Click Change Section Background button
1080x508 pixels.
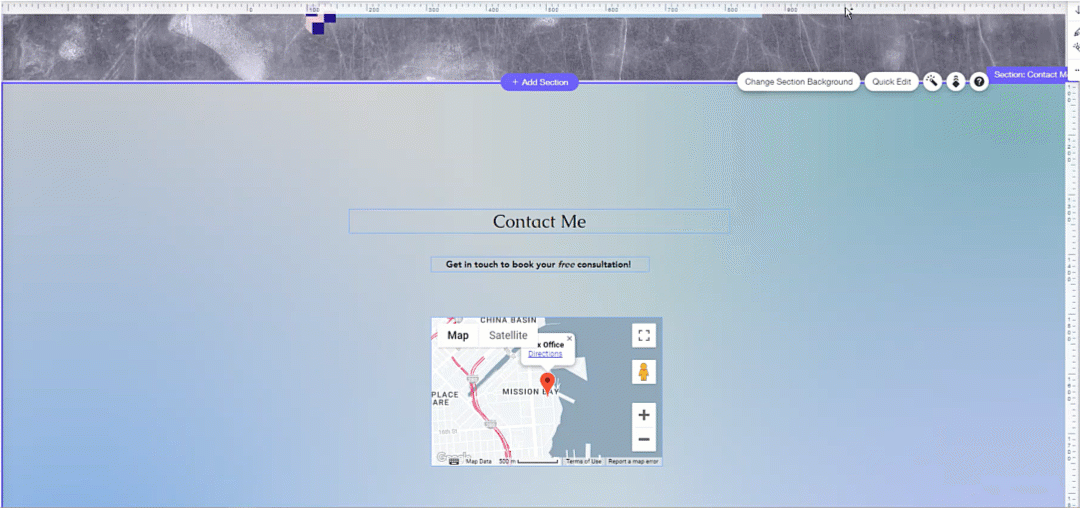tap(798, 82)
